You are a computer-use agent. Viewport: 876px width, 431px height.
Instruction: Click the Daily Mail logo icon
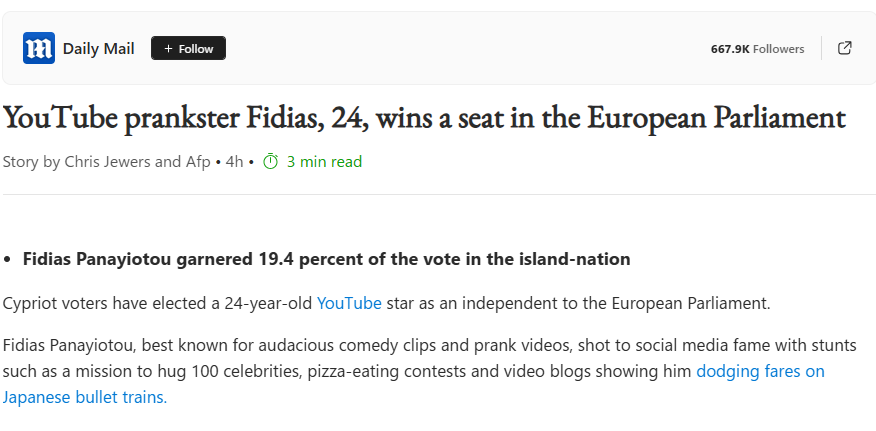[39, 48]
